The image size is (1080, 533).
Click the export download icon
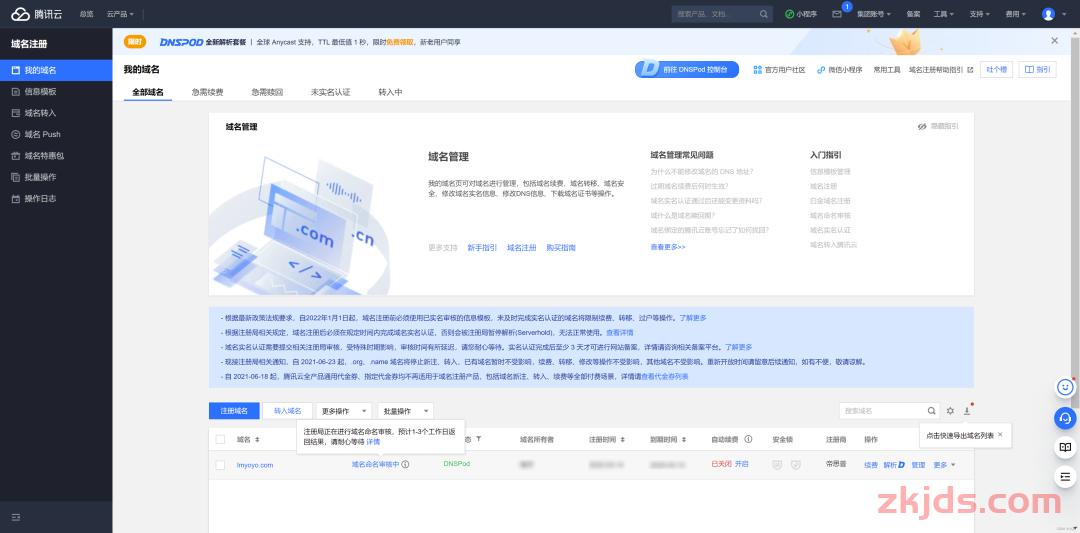pyautogui.click(x=967, y=411)
